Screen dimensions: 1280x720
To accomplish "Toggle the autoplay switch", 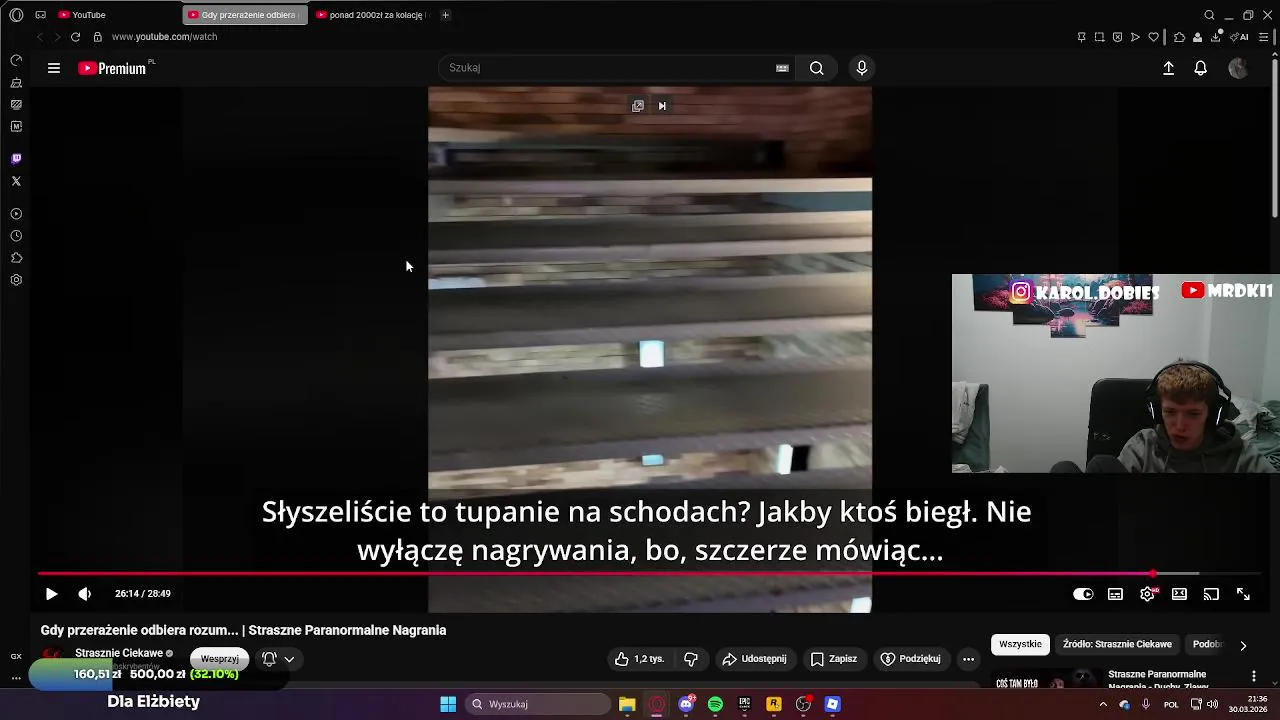I will 1083,594.
